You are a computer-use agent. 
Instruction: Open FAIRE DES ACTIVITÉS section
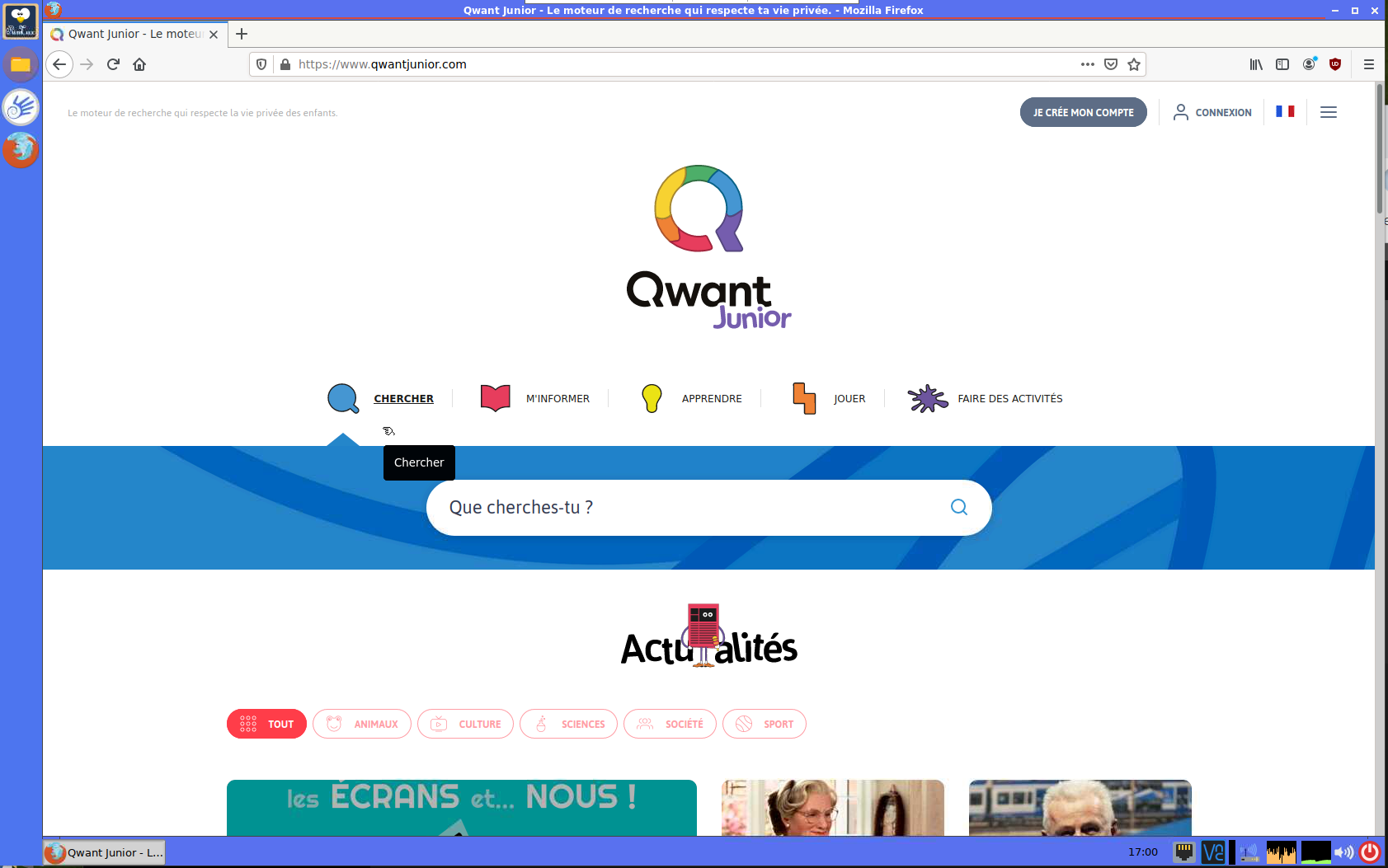coord(1010,399)
